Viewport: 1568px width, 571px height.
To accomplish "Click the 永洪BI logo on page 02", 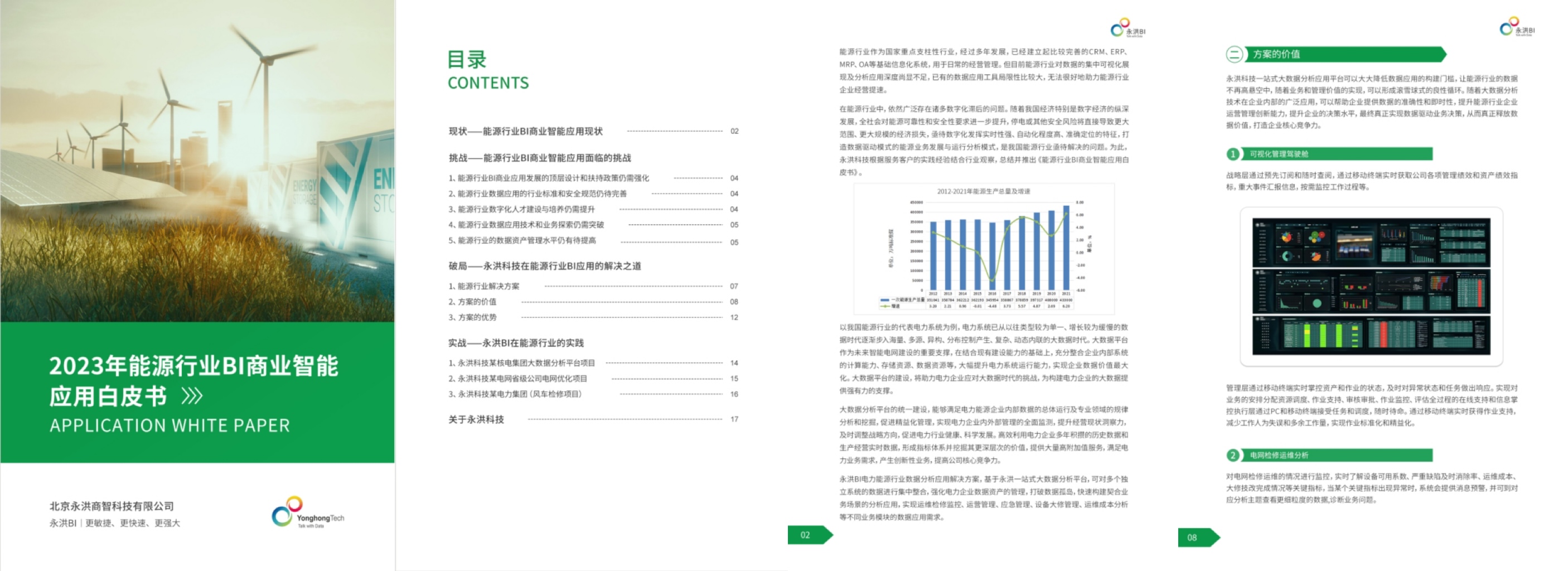I will (x=1128, y=28).
